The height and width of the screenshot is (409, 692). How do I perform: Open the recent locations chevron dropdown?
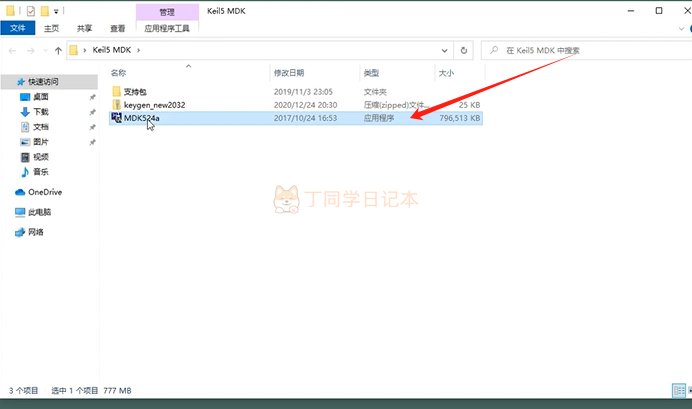45,50
